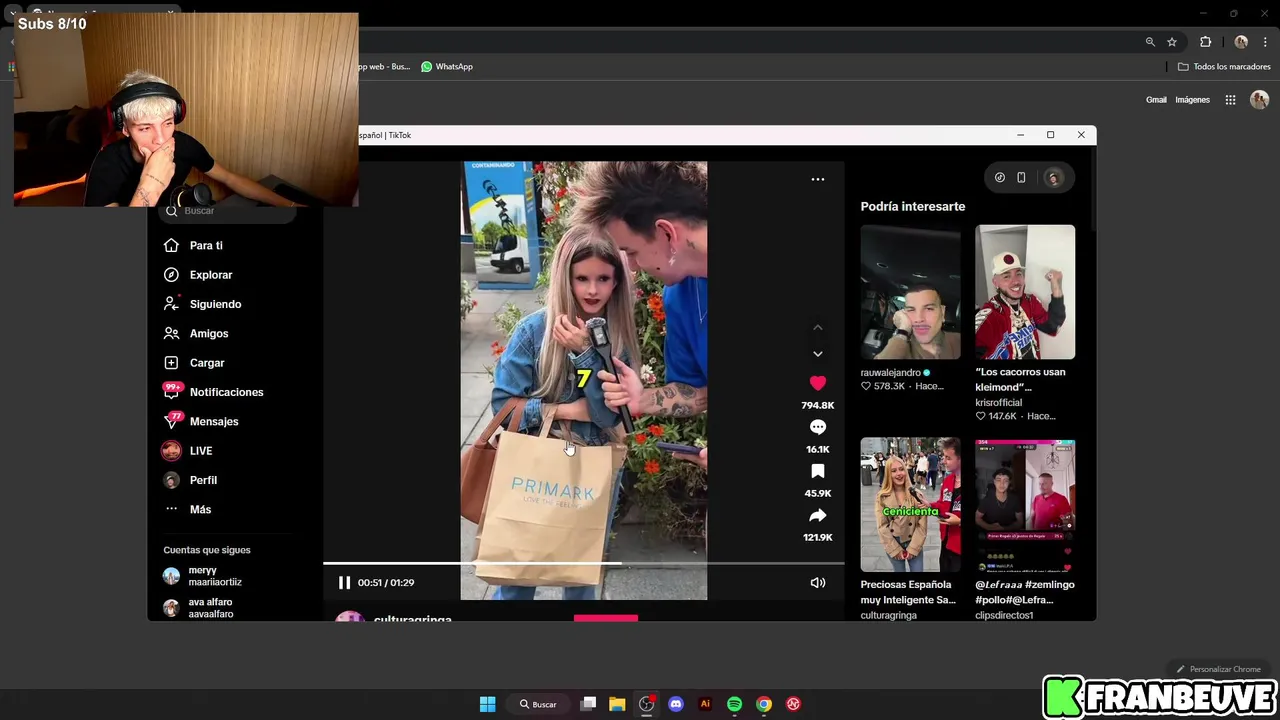The height and width of the screenshot is (720, 1280).
Task: Open Adobe Illustrator from the taskbar
Action: 705,704
